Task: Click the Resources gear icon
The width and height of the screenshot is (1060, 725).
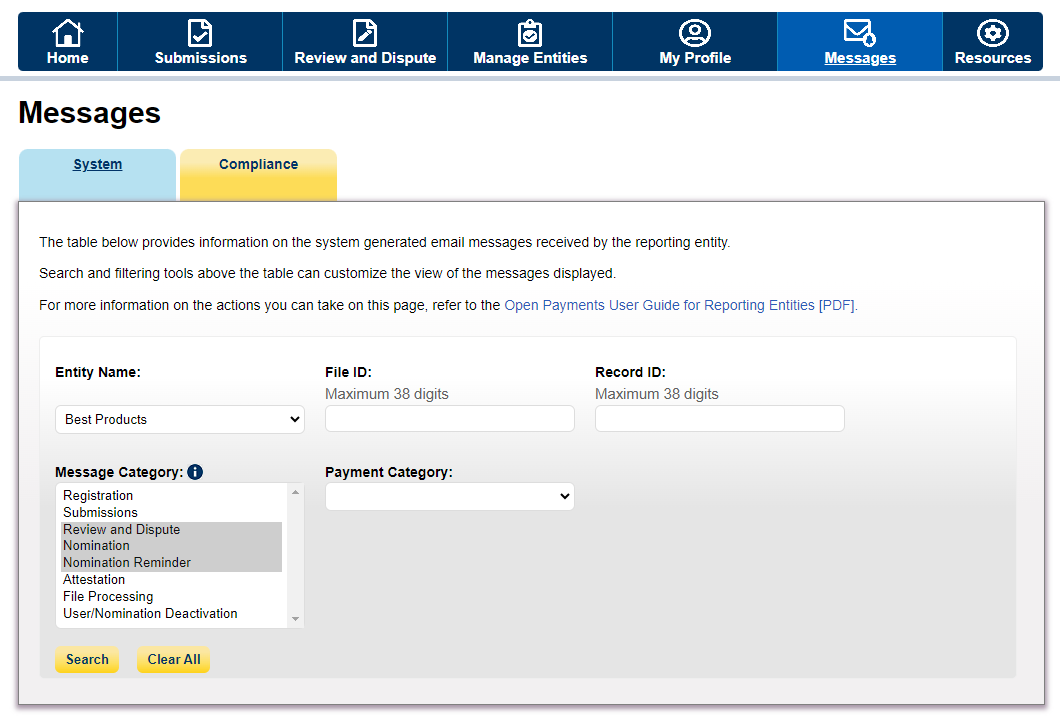Action: coord(992,32)
